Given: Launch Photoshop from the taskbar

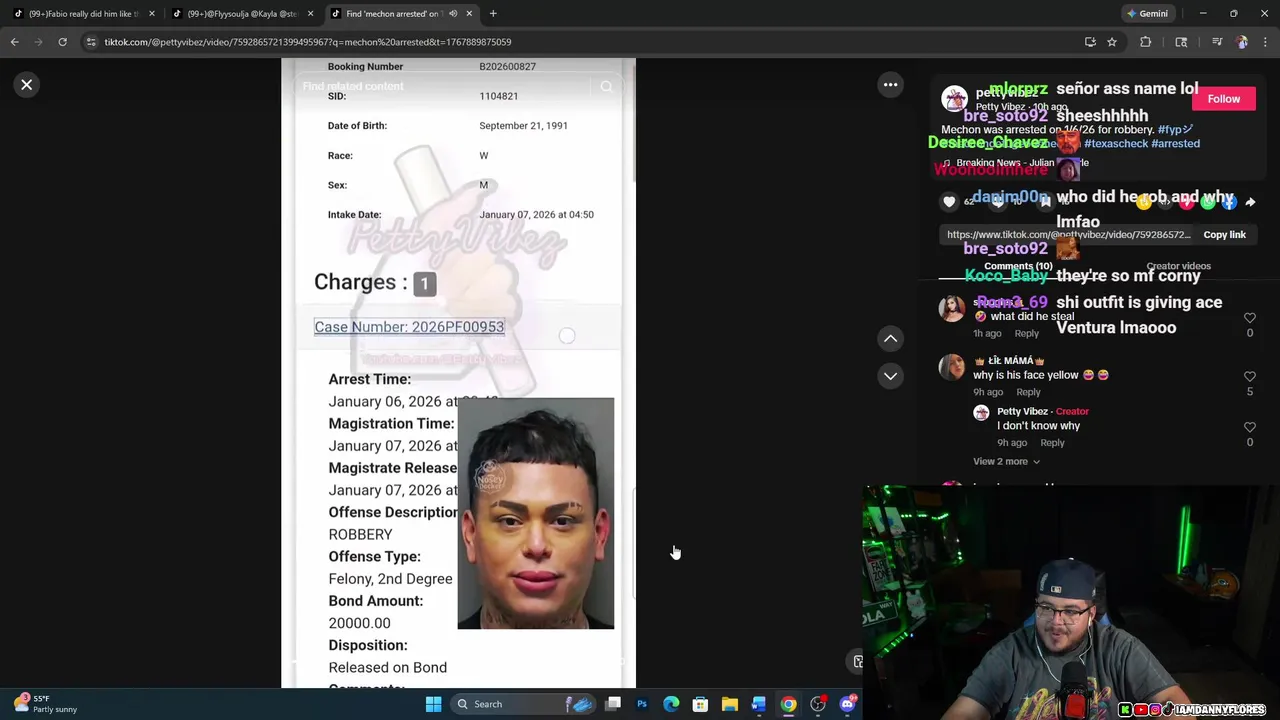Looking at the screenshot, I should [642, 704].
